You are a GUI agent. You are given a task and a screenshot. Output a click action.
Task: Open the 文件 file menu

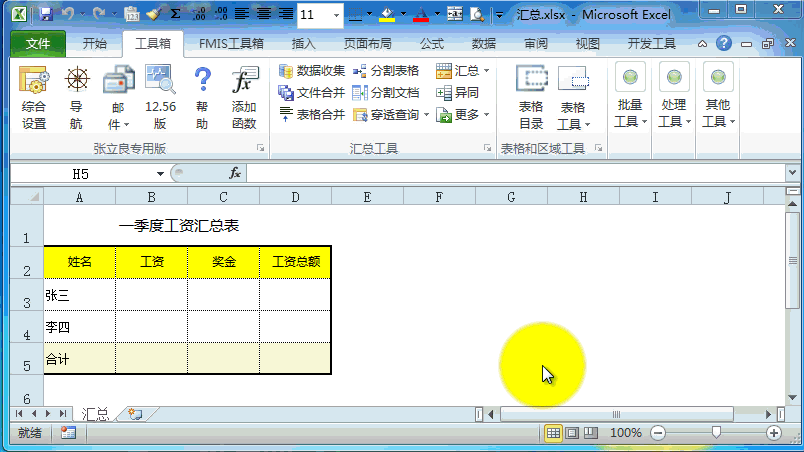point(38,44)
